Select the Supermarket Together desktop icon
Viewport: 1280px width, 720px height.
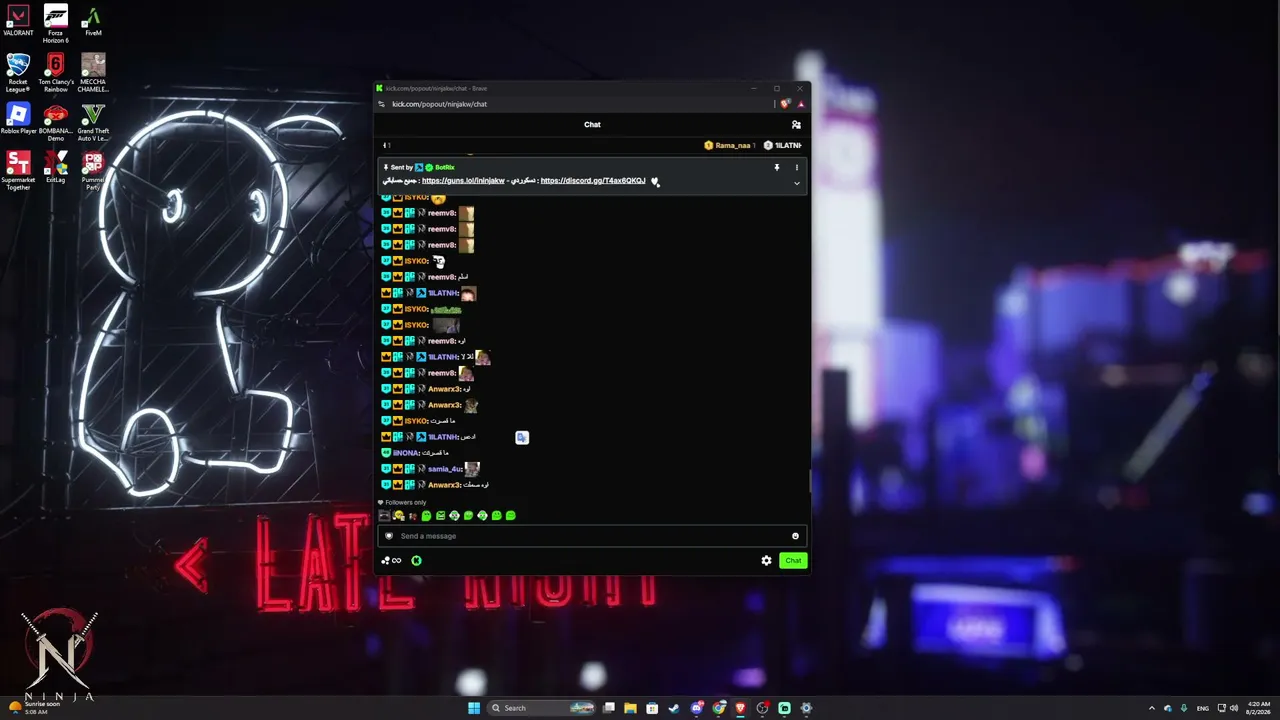(18, 170)
